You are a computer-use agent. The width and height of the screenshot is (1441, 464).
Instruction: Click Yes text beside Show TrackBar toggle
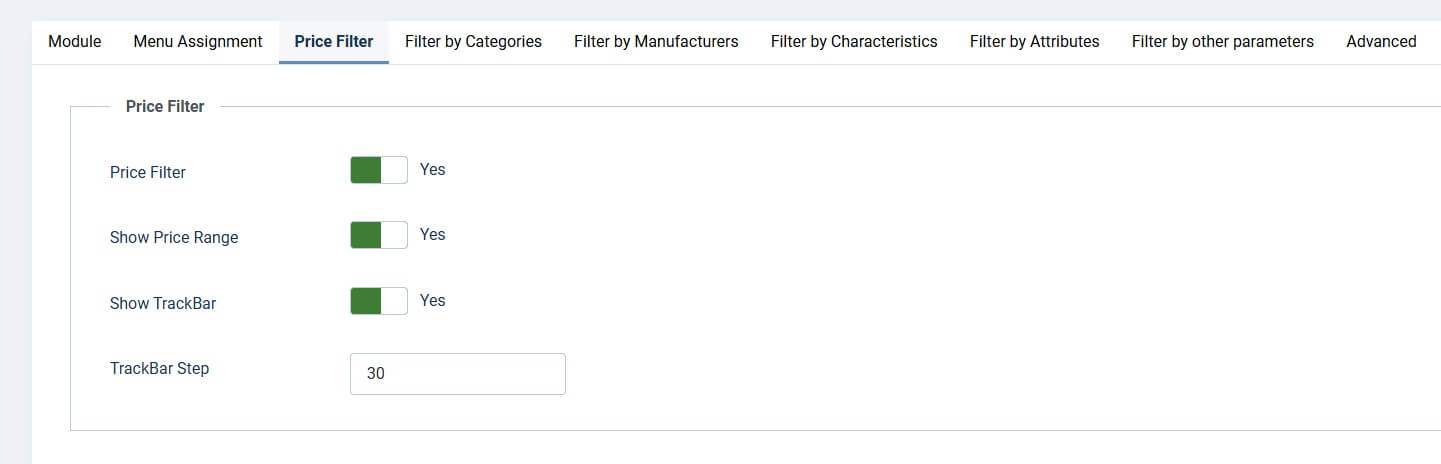pyautogui.click(x=432, y=300)
